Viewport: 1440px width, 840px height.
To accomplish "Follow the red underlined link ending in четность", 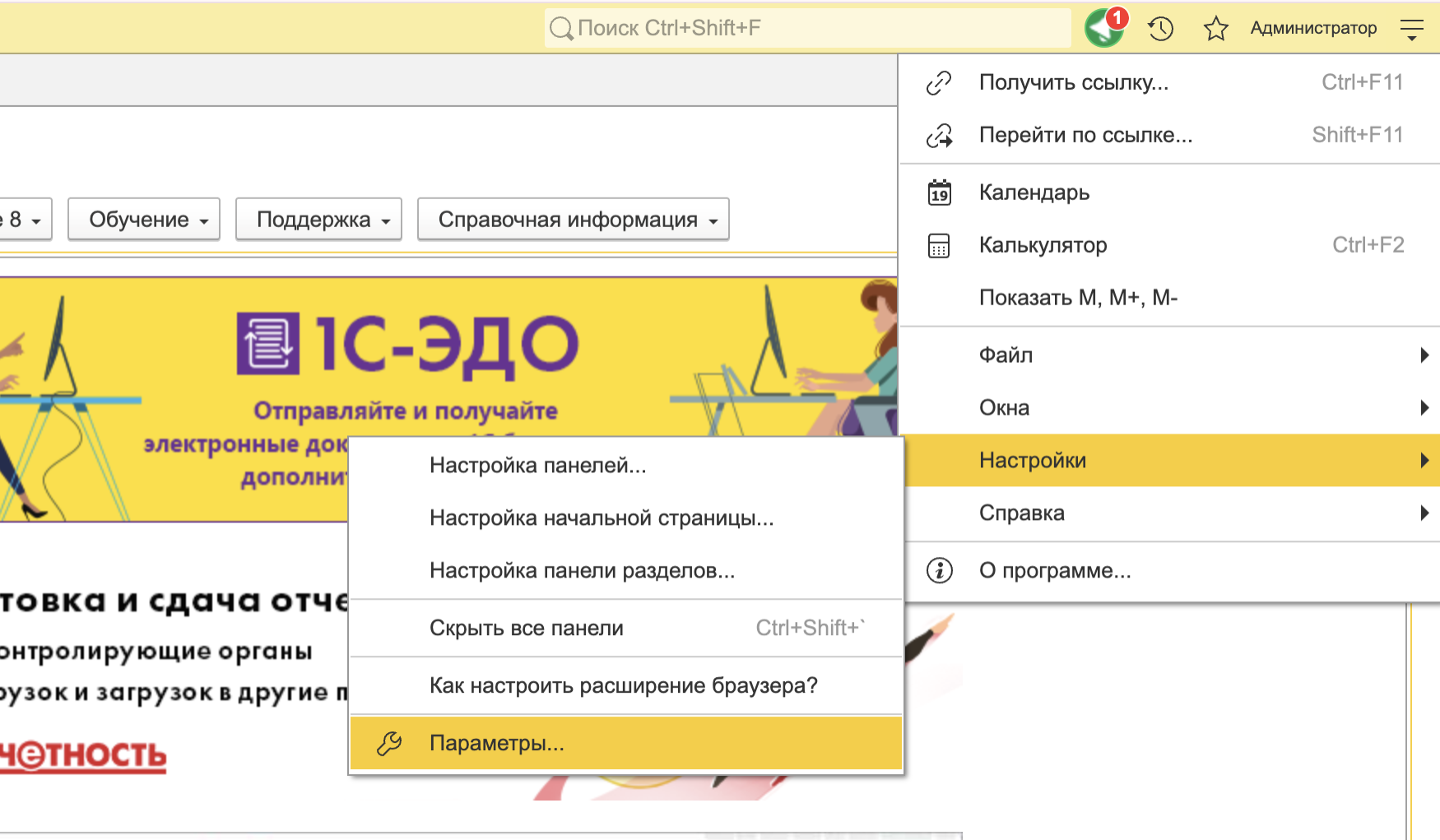I will 83,755.
